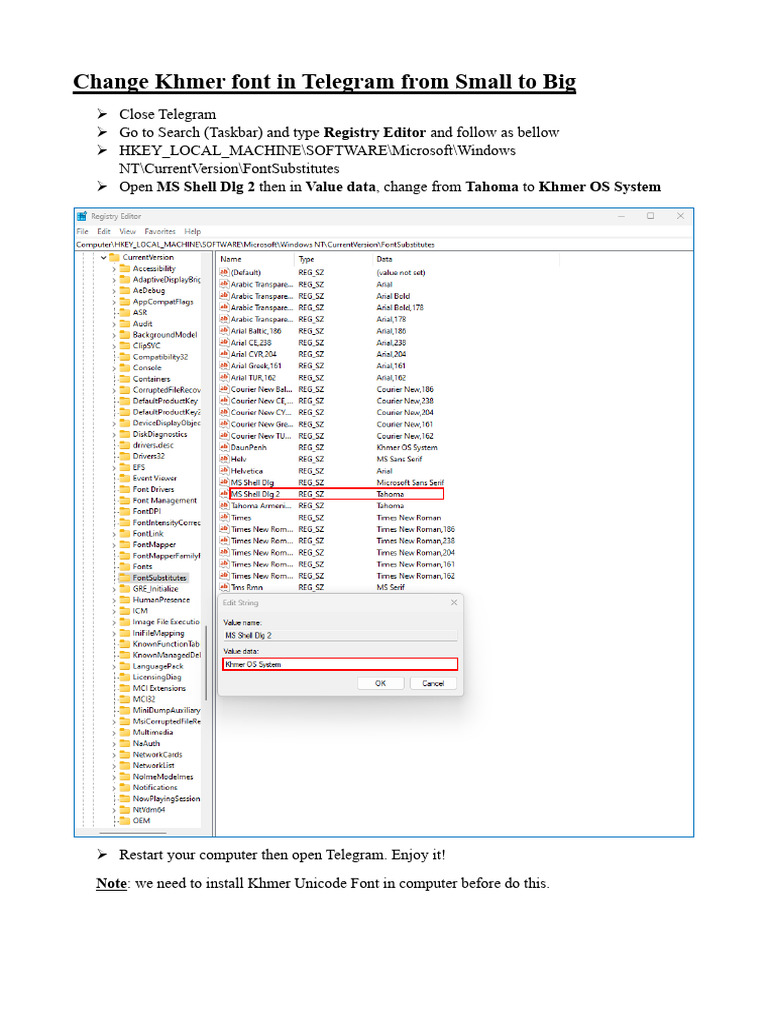Click the MCI32 folder icon

(x=125, y=699)
